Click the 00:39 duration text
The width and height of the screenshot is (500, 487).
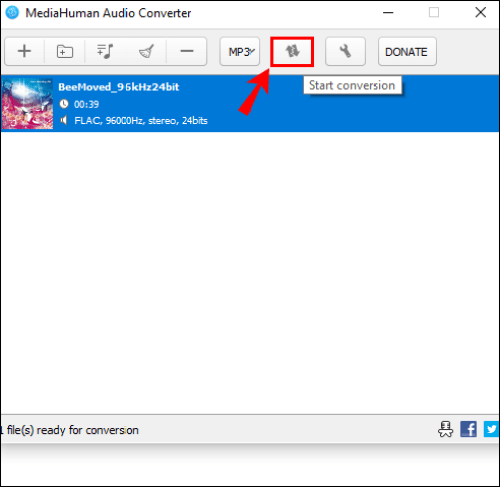point(86,104)
